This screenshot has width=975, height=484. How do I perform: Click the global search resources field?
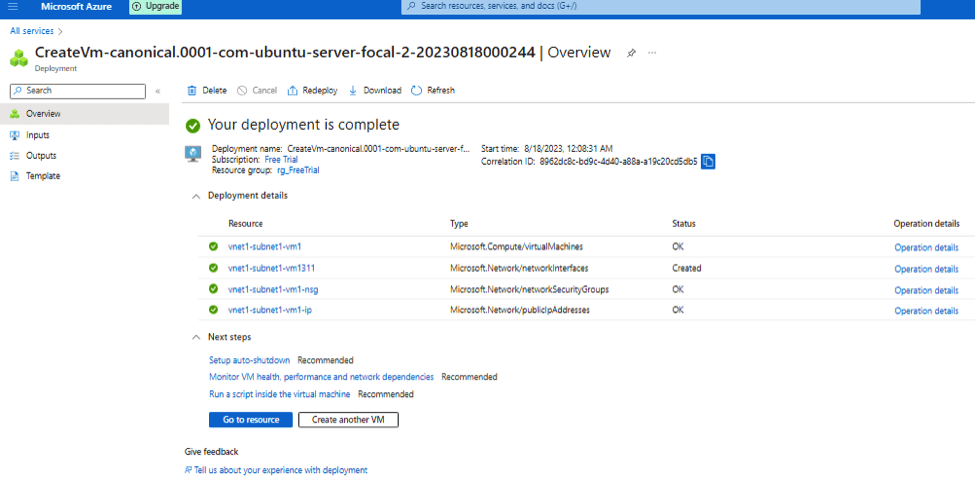pos(660,7)
